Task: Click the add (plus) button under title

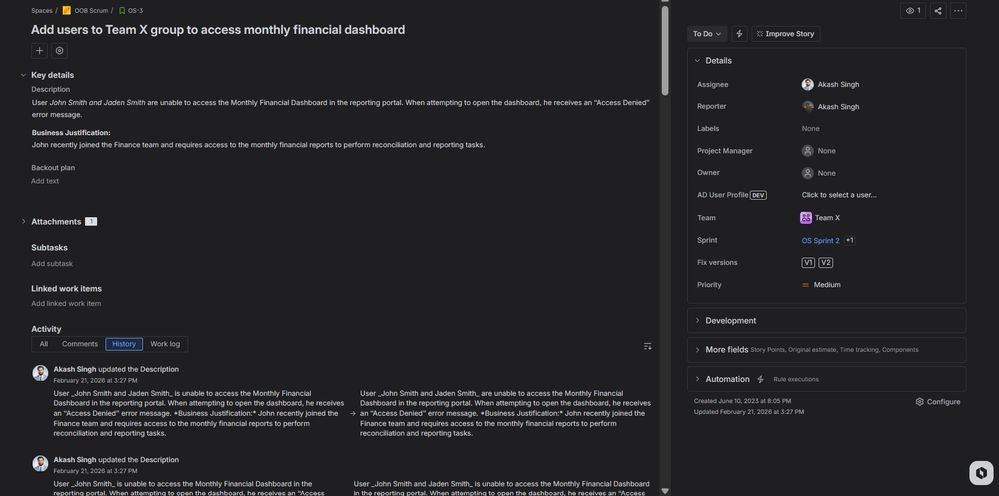Action: tap(40, 51)
